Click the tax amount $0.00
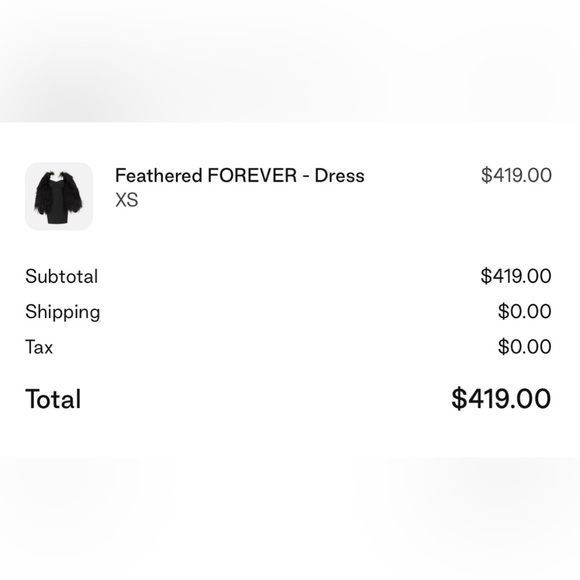 click(525, 347)
